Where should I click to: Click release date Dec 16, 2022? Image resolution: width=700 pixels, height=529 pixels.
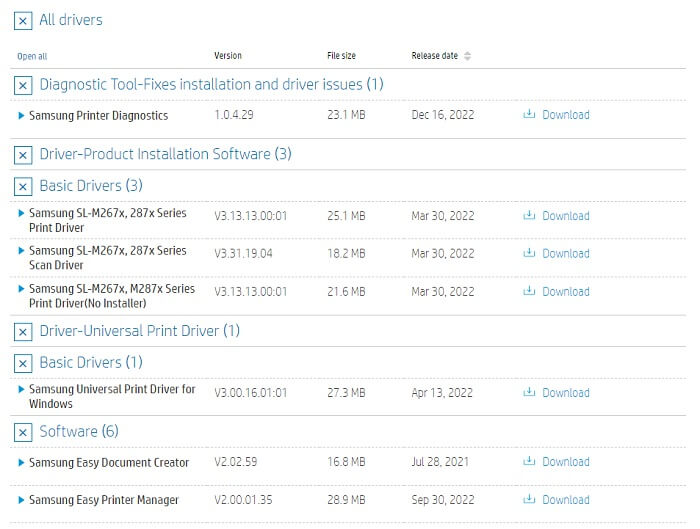[x=443, y=115]
